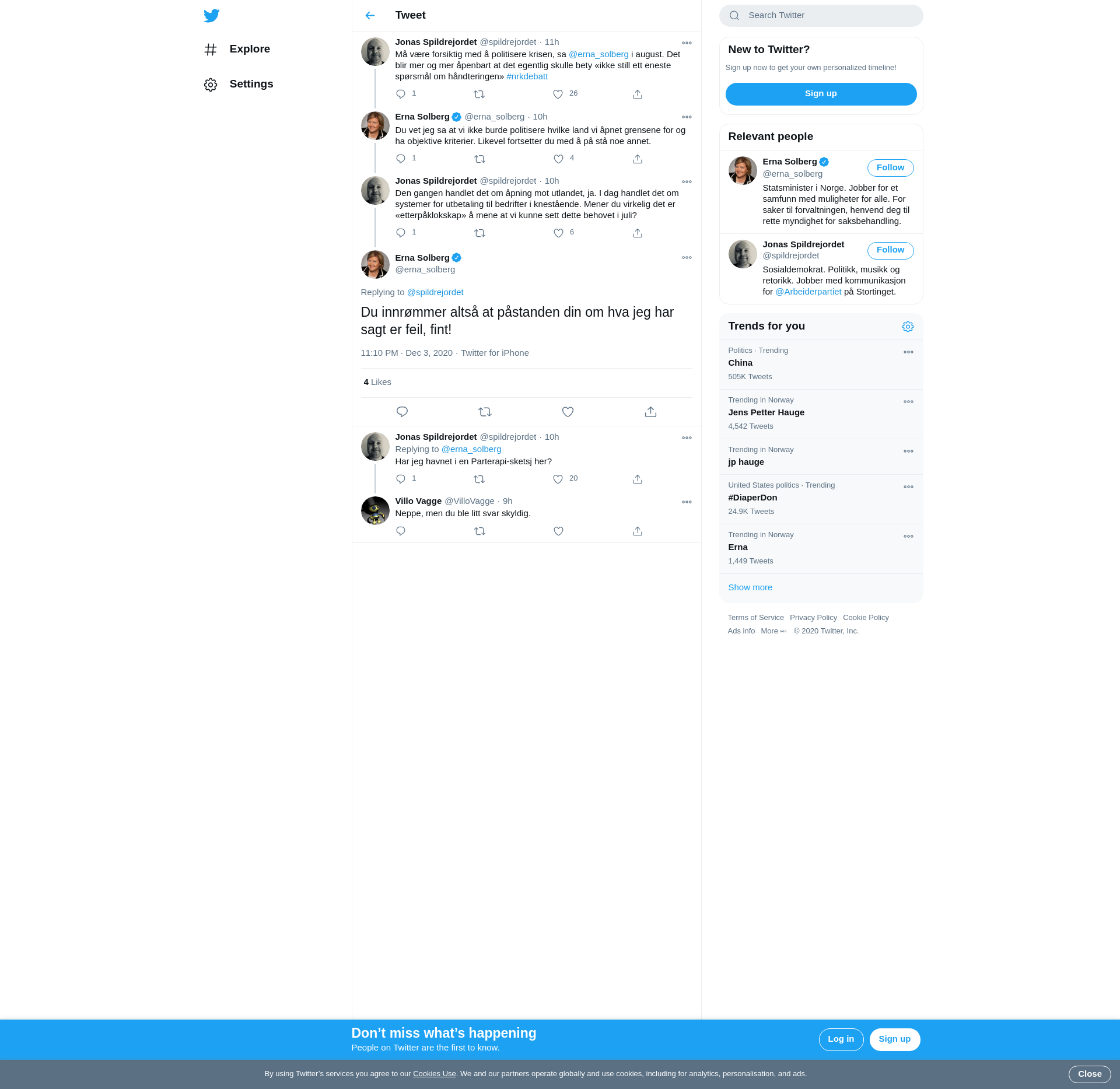Like Jonas's tweet that has 26 likes
The height and width of the screenshot is (1089, 1120).
[558, 94]
